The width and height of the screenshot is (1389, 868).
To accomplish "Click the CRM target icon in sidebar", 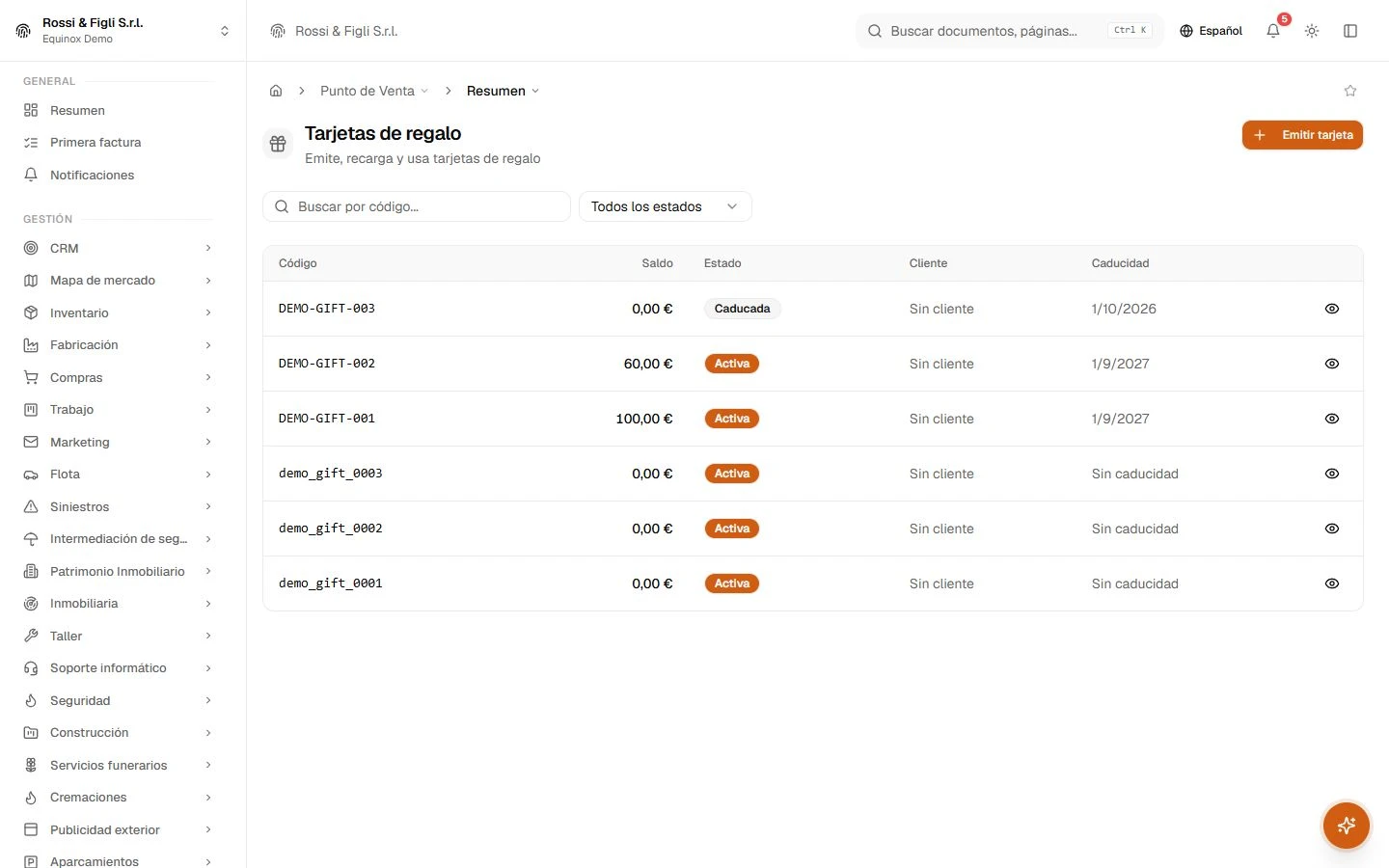I will coord(31,248).
